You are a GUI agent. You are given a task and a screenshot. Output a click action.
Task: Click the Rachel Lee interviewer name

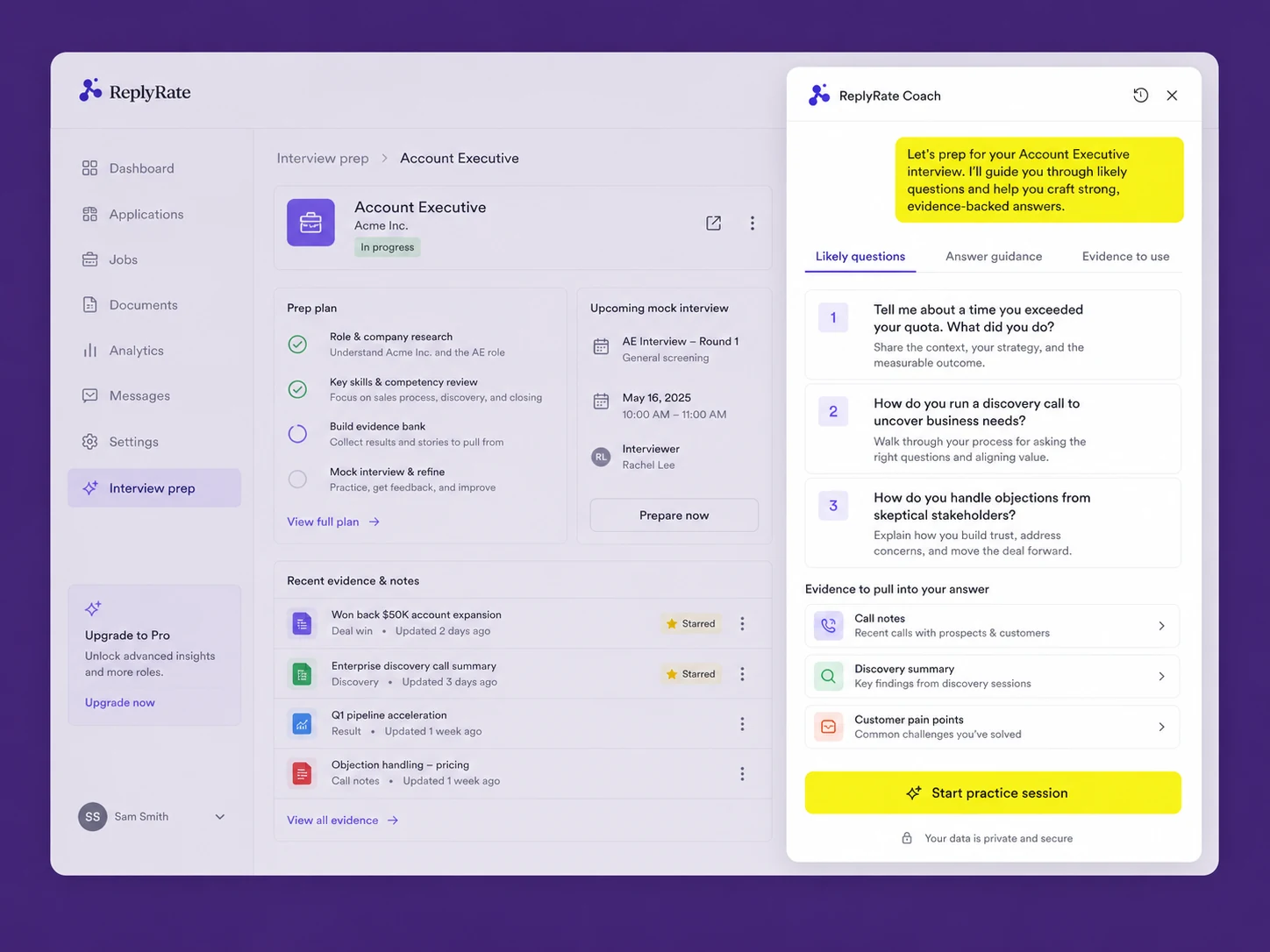click(648, 465)
